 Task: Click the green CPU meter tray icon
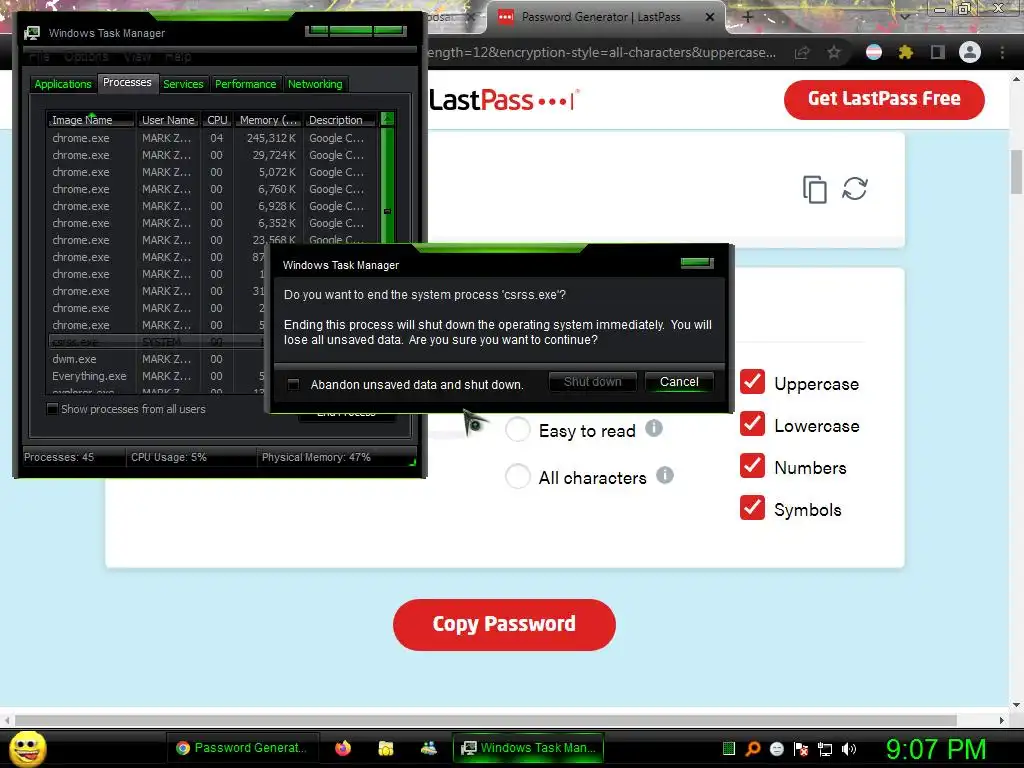(729, 748)
